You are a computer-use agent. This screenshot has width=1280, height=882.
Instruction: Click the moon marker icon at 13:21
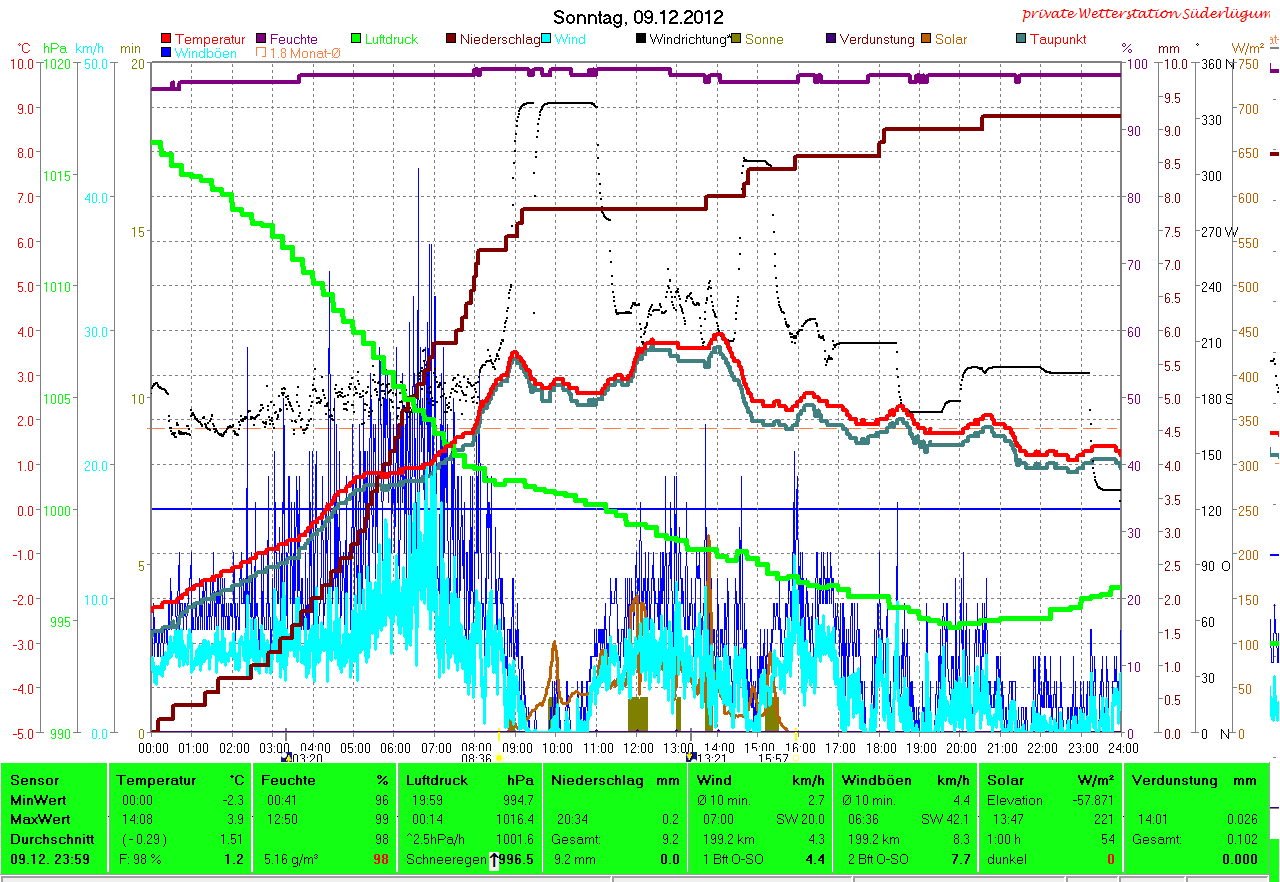click(691, 758)
